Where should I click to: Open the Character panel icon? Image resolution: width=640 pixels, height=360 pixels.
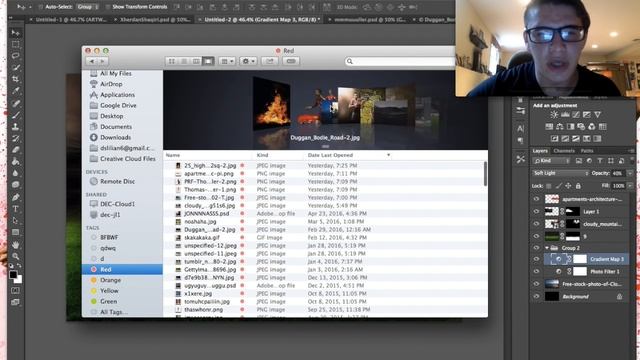tap(520, 129)
